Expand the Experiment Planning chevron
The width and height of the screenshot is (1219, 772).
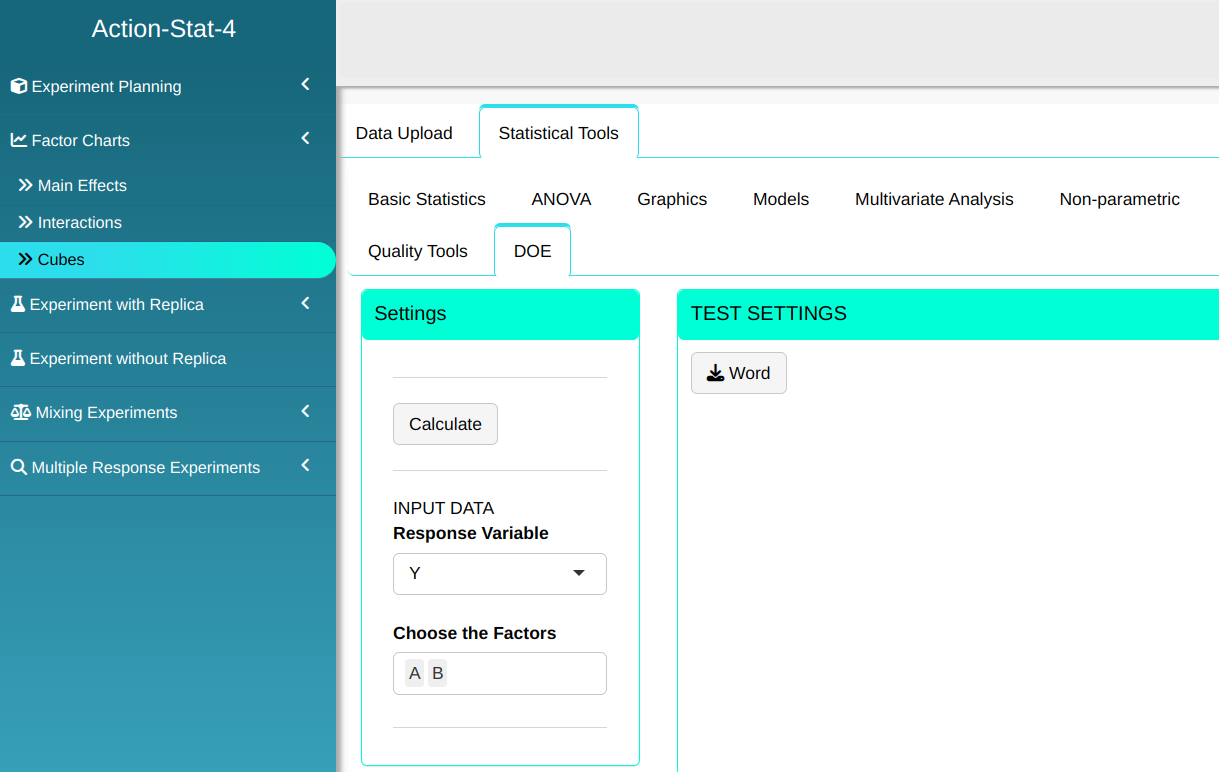[306, 85]
